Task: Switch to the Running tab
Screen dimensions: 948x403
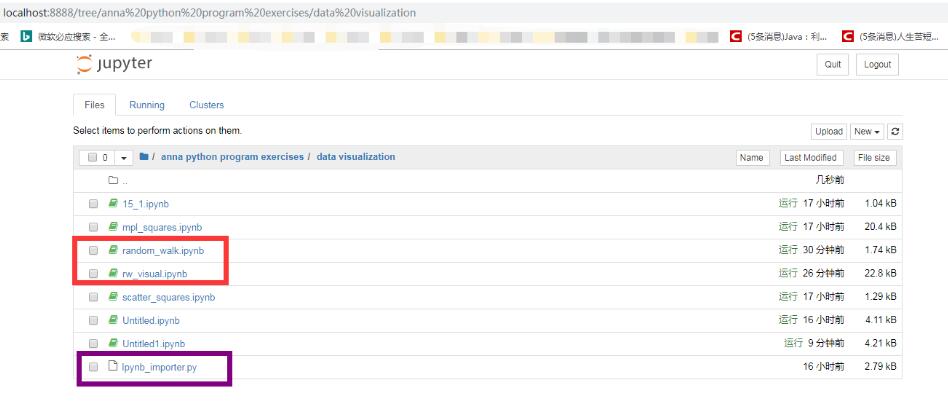Action: (x=147, y=105)
